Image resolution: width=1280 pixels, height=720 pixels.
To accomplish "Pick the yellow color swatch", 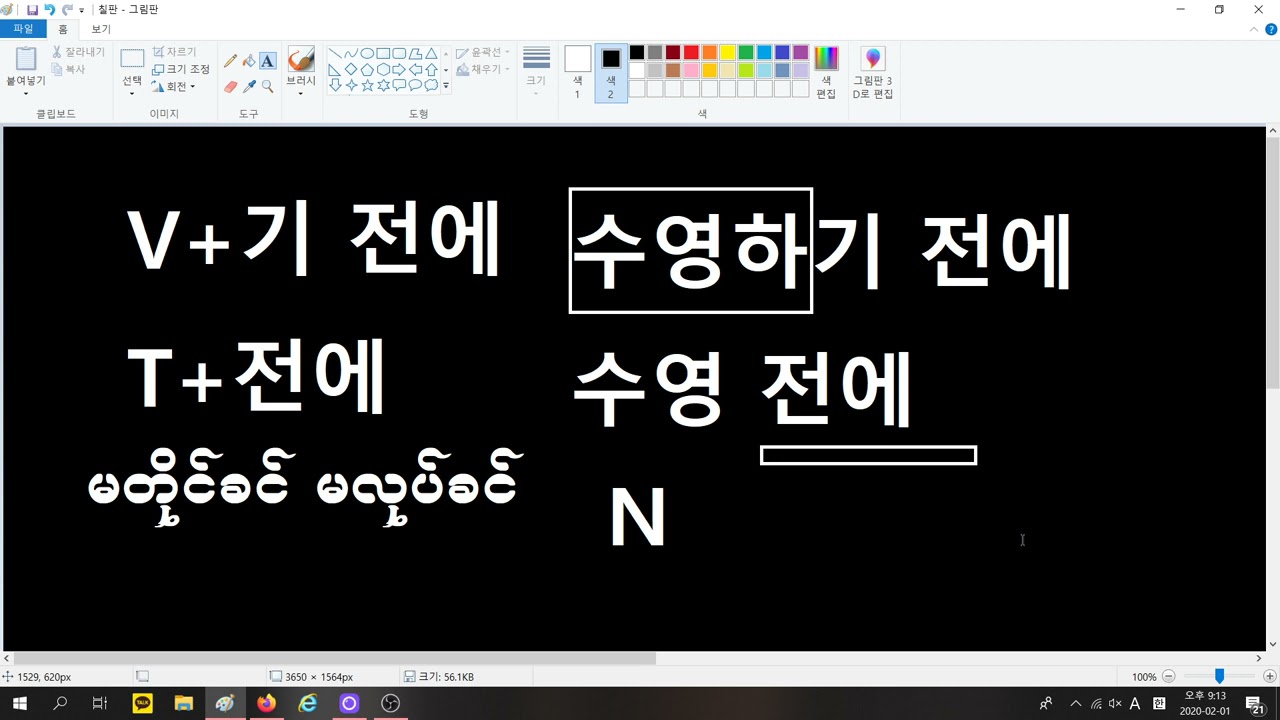I will tap(727, 53).
